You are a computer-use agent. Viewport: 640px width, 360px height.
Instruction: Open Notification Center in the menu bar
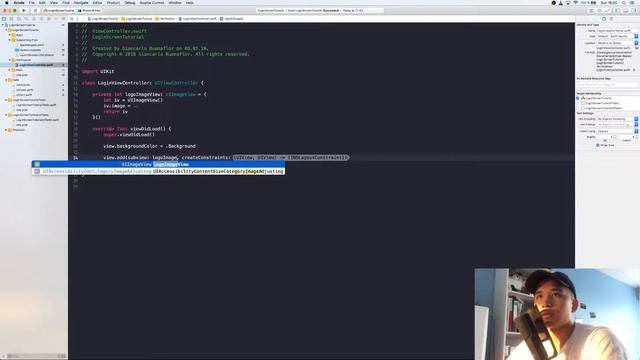coord(632,2)
